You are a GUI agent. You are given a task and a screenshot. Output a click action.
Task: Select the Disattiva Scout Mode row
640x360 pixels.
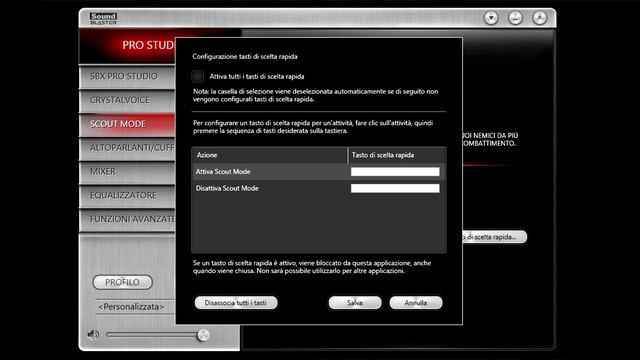319,188
